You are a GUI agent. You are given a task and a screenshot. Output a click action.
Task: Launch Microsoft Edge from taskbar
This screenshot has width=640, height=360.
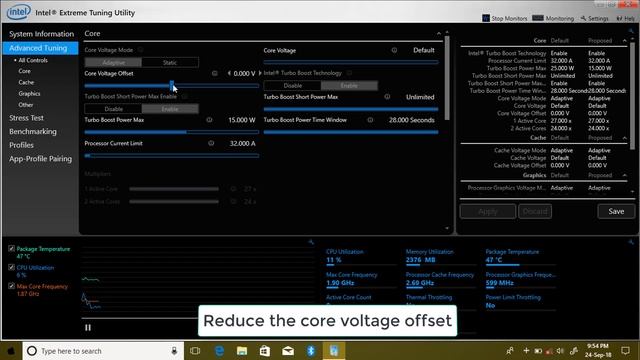pos(219,351)
